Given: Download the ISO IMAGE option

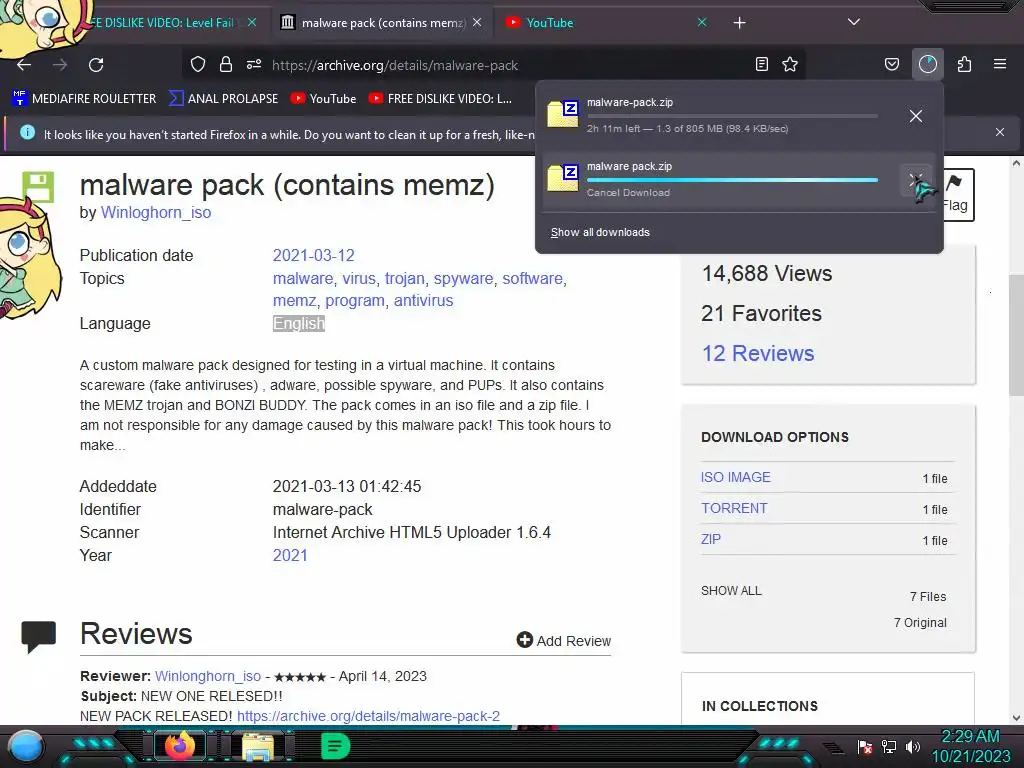Looking at the screenshot, I should pos(735,477).
